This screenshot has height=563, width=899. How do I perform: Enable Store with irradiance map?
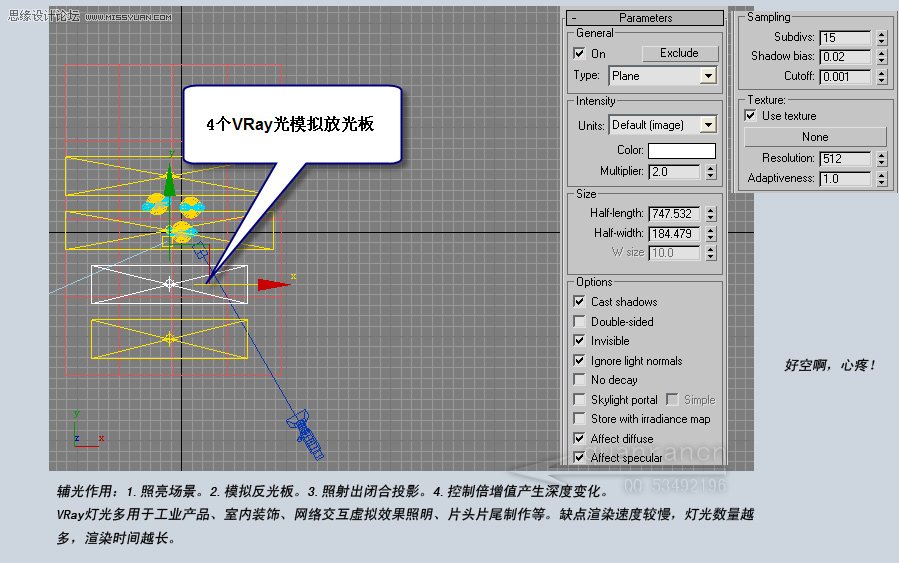point(580,419)
